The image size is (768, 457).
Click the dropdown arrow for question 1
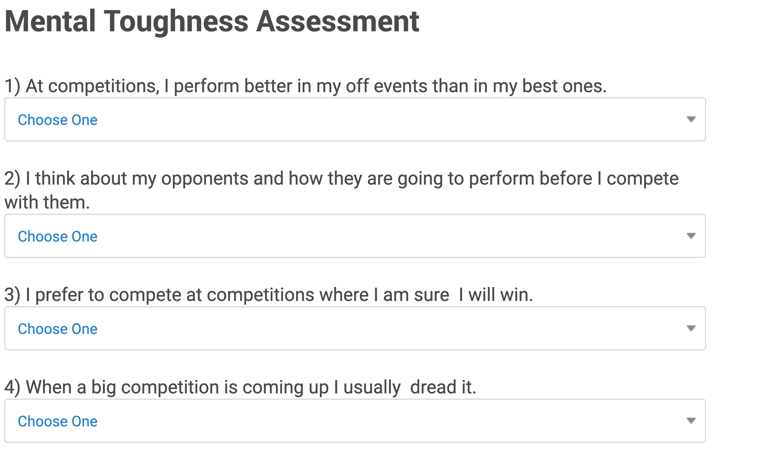[x=691, y=119]
